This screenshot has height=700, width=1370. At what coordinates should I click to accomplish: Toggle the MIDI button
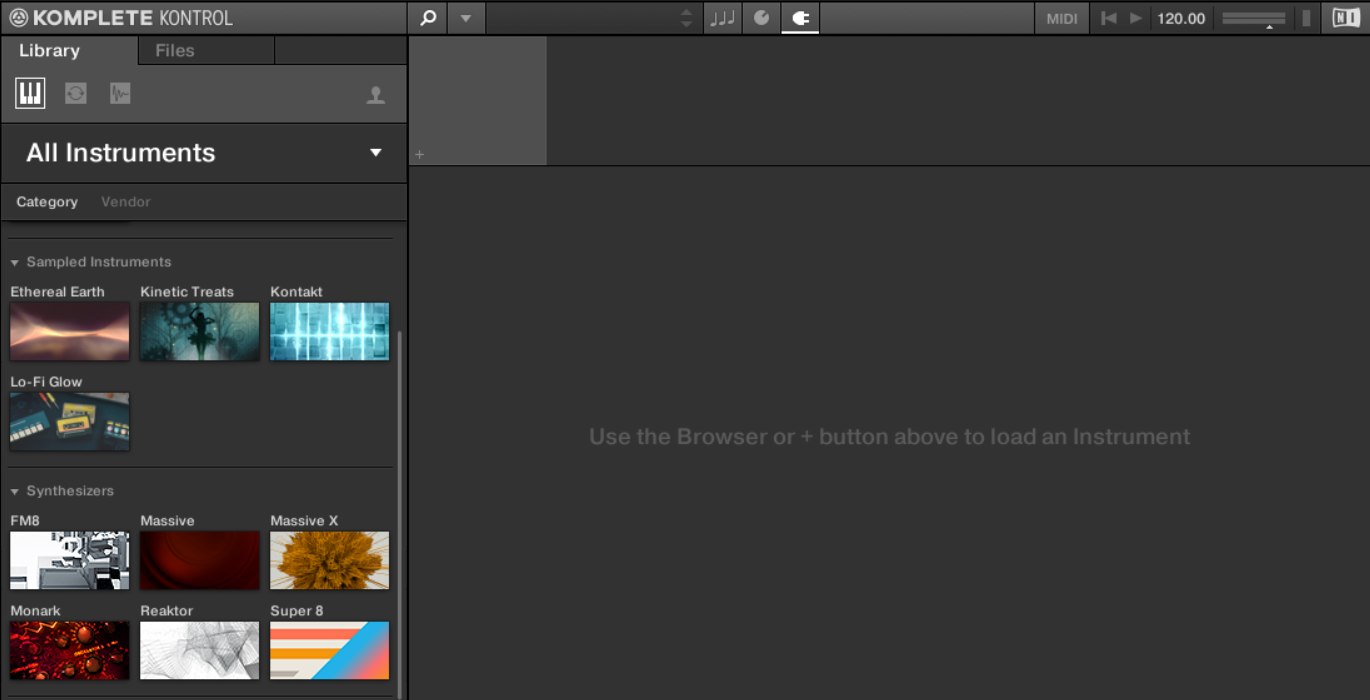coord(1062,18)
